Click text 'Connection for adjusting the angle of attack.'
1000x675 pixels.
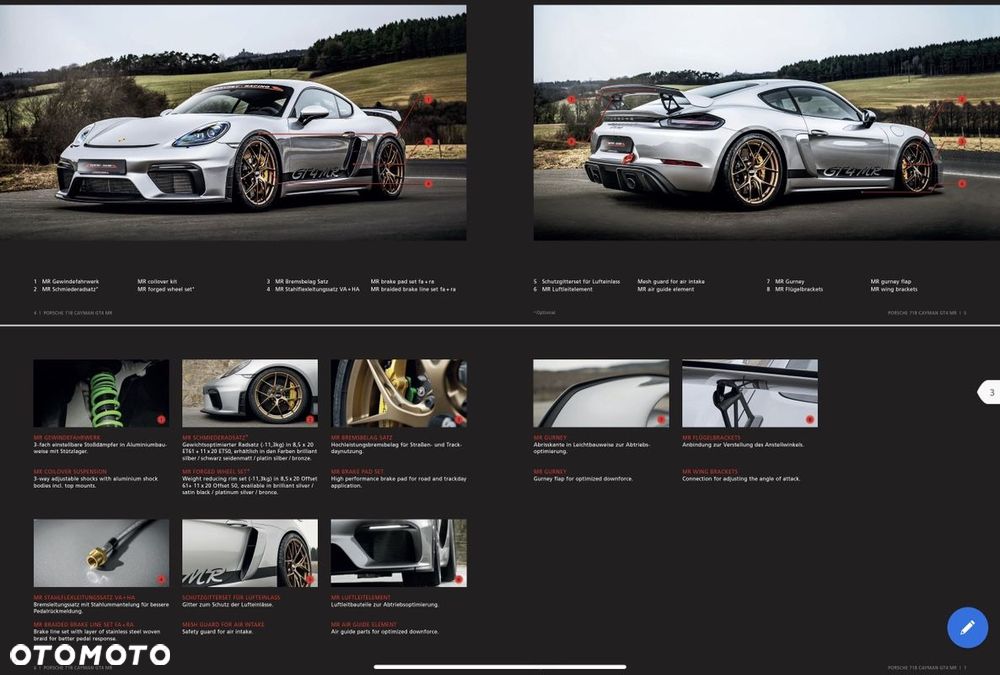click(x=741, y=478)
